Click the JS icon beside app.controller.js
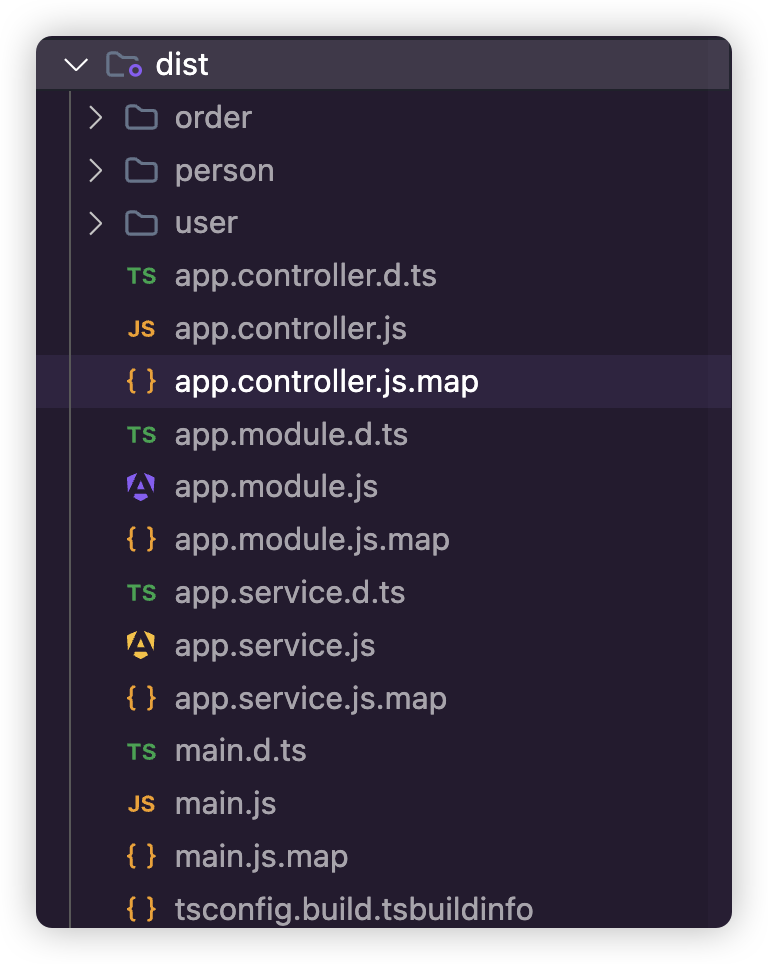This screenshot has width=768, height=964. [141, 329]
